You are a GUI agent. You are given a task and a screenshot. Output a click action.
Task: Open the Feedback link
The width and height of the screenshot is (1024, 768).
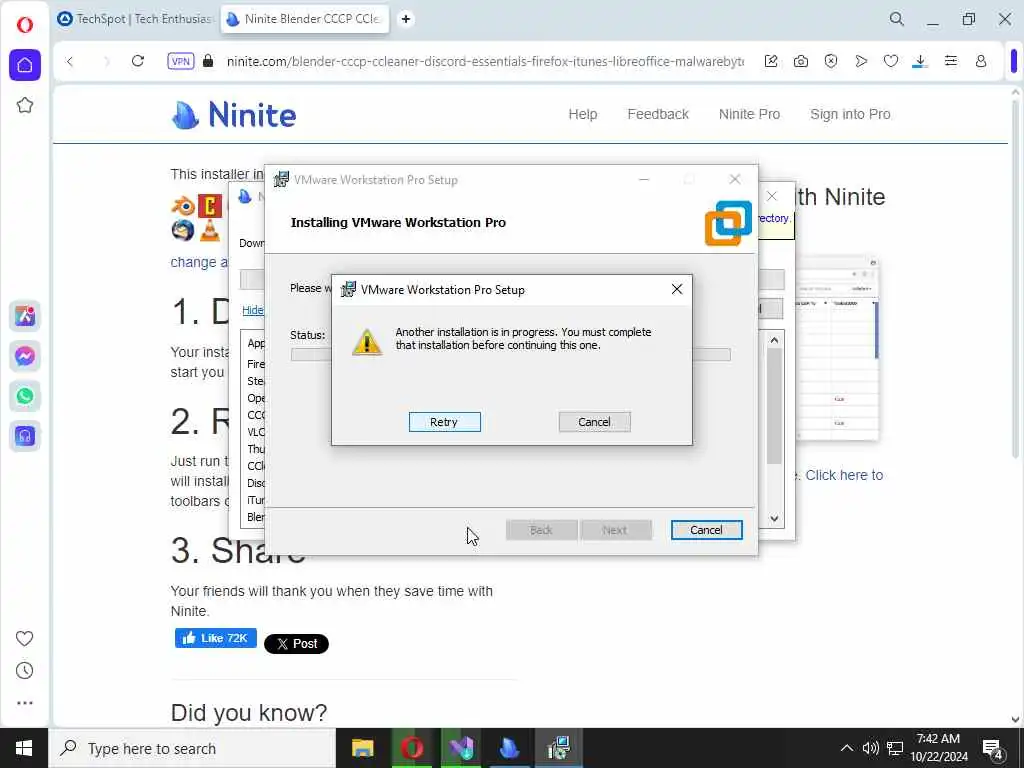pos(658,114)
